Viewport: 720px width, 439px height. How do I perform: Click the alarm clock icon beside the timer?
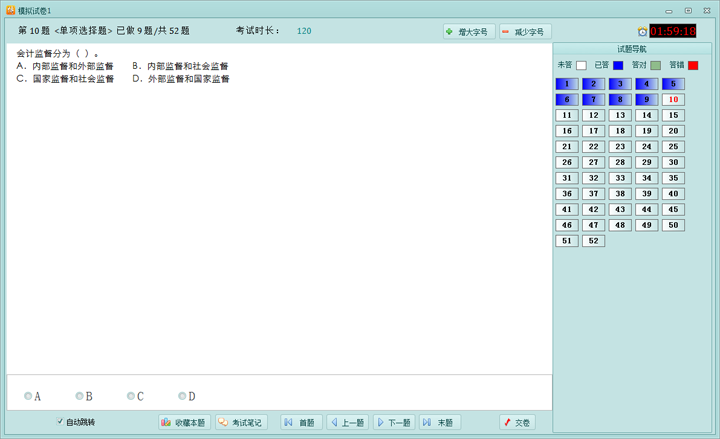(642, 32)
